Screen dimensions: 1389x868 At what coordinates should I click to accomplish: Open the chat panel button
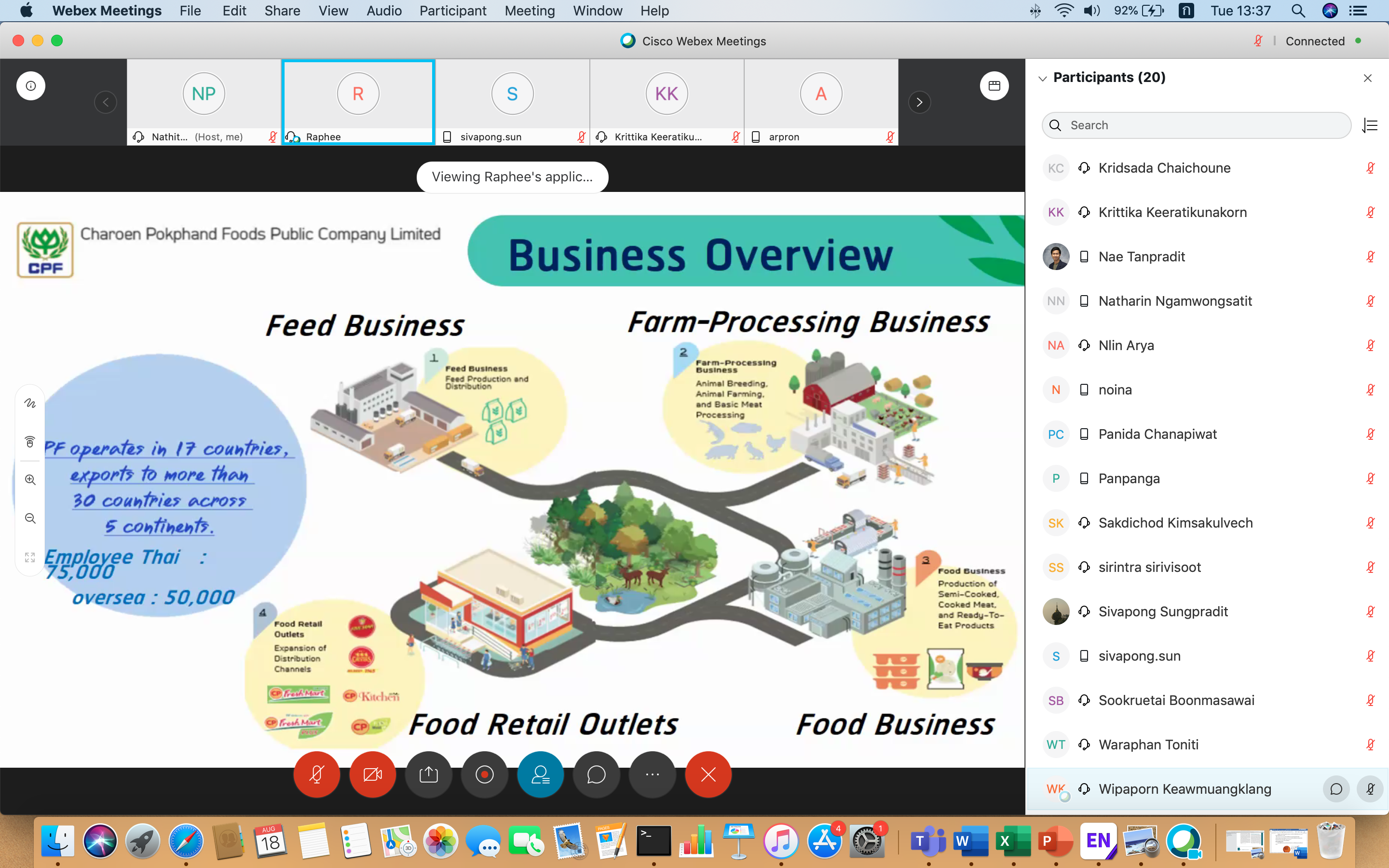596,774
